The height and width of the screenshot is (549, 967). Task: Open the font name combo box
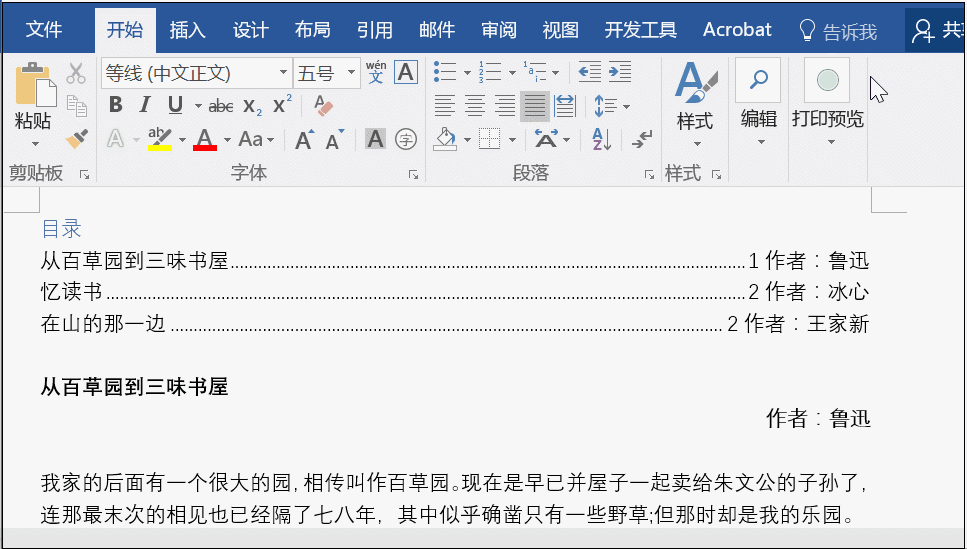197,73
